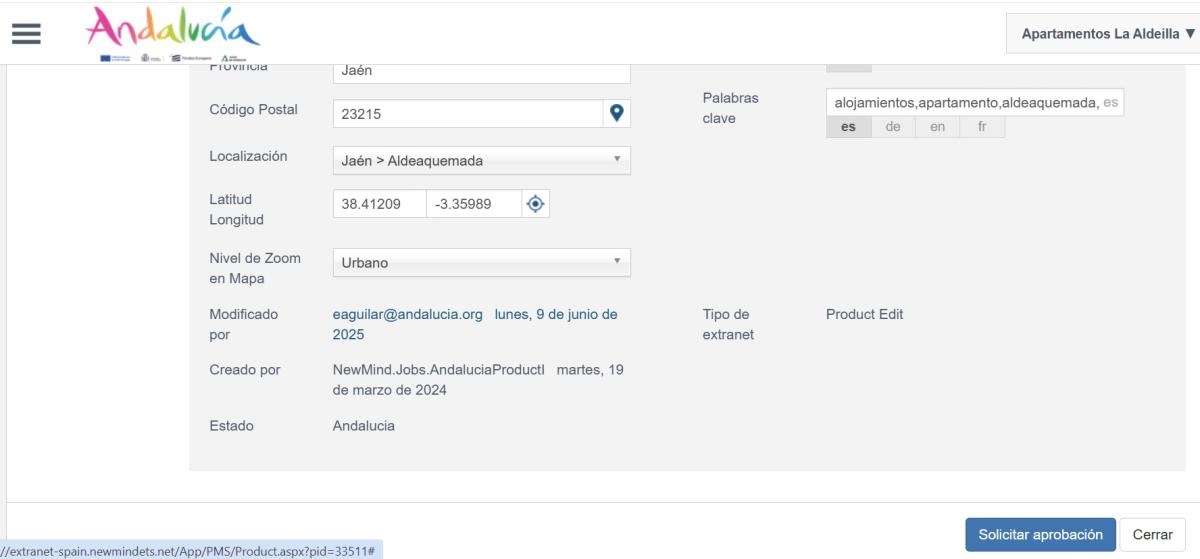
Task: Focus the Código Postal field 23215
Action: (x=468, y=114)
